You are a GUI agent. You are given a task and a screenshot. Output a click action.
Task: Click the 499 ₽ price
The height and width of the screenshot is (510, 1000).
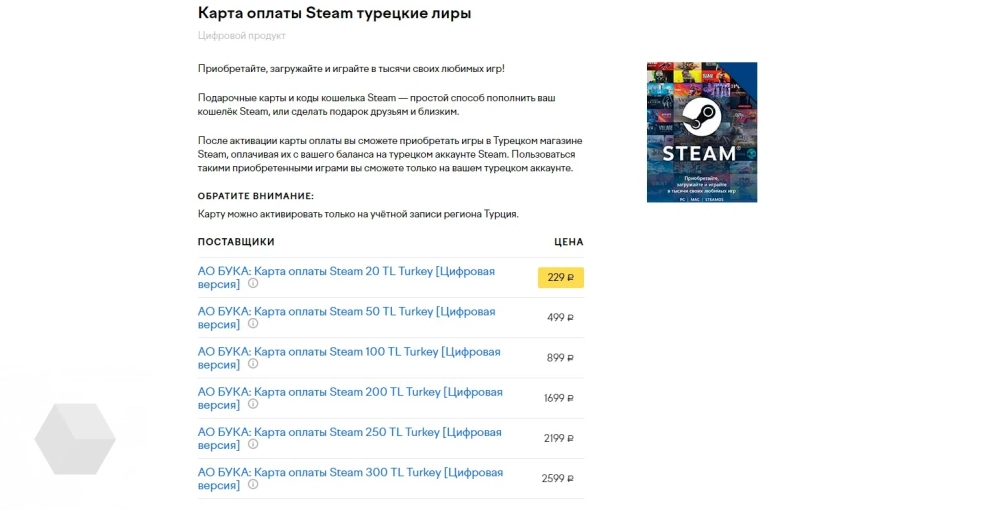pos(560,318)
